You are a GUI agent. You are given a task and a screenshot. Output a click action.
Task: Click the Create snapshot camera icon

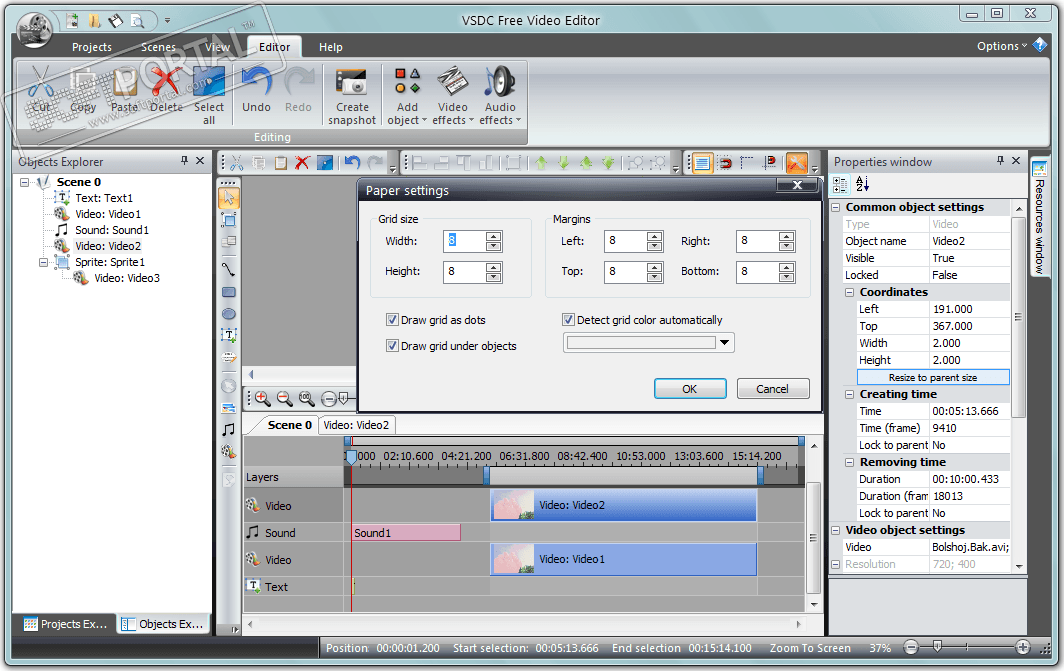coord(352,83)
